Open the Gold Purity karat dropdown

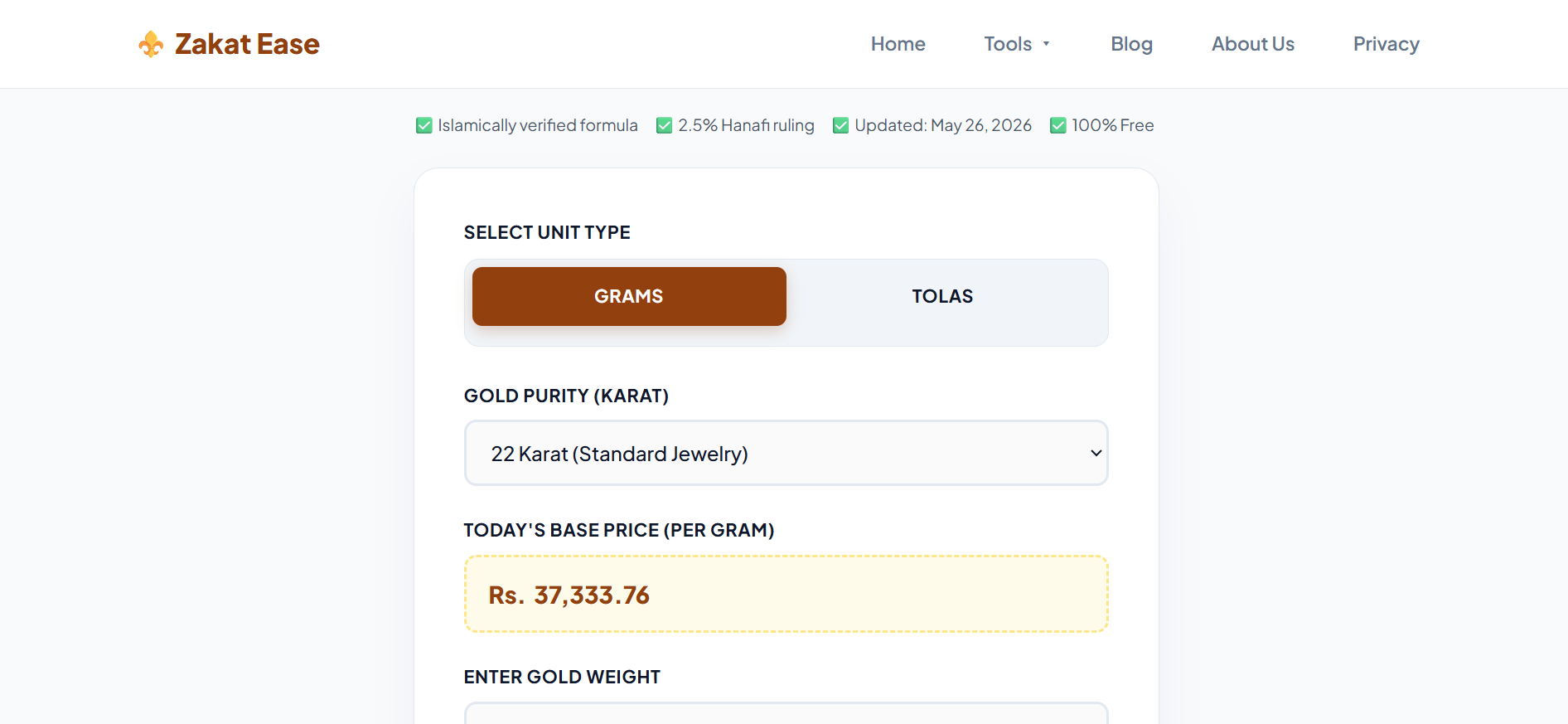click(786, 453)
